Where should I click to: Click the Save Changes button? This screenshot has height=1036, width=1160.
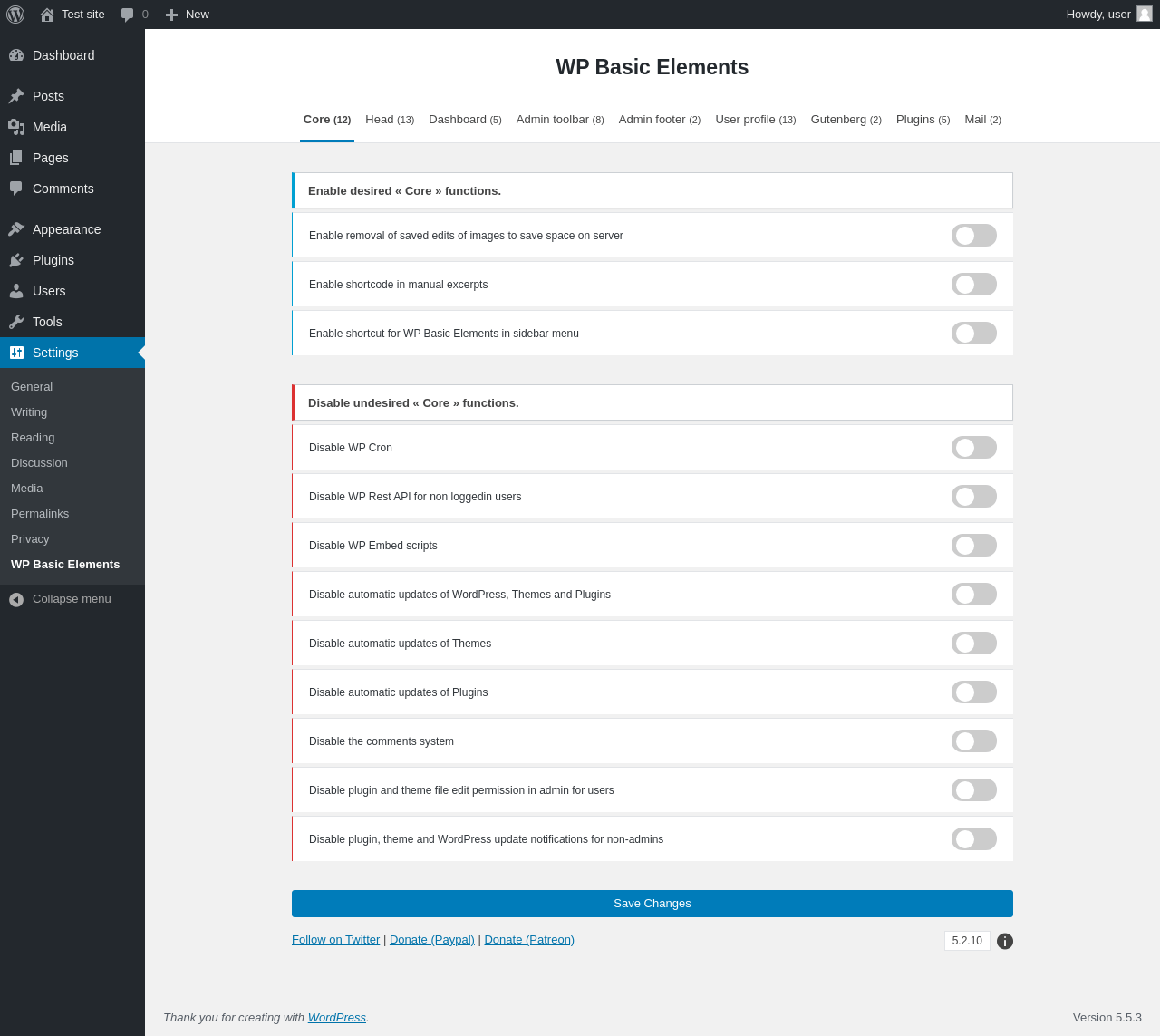point(652,904)
